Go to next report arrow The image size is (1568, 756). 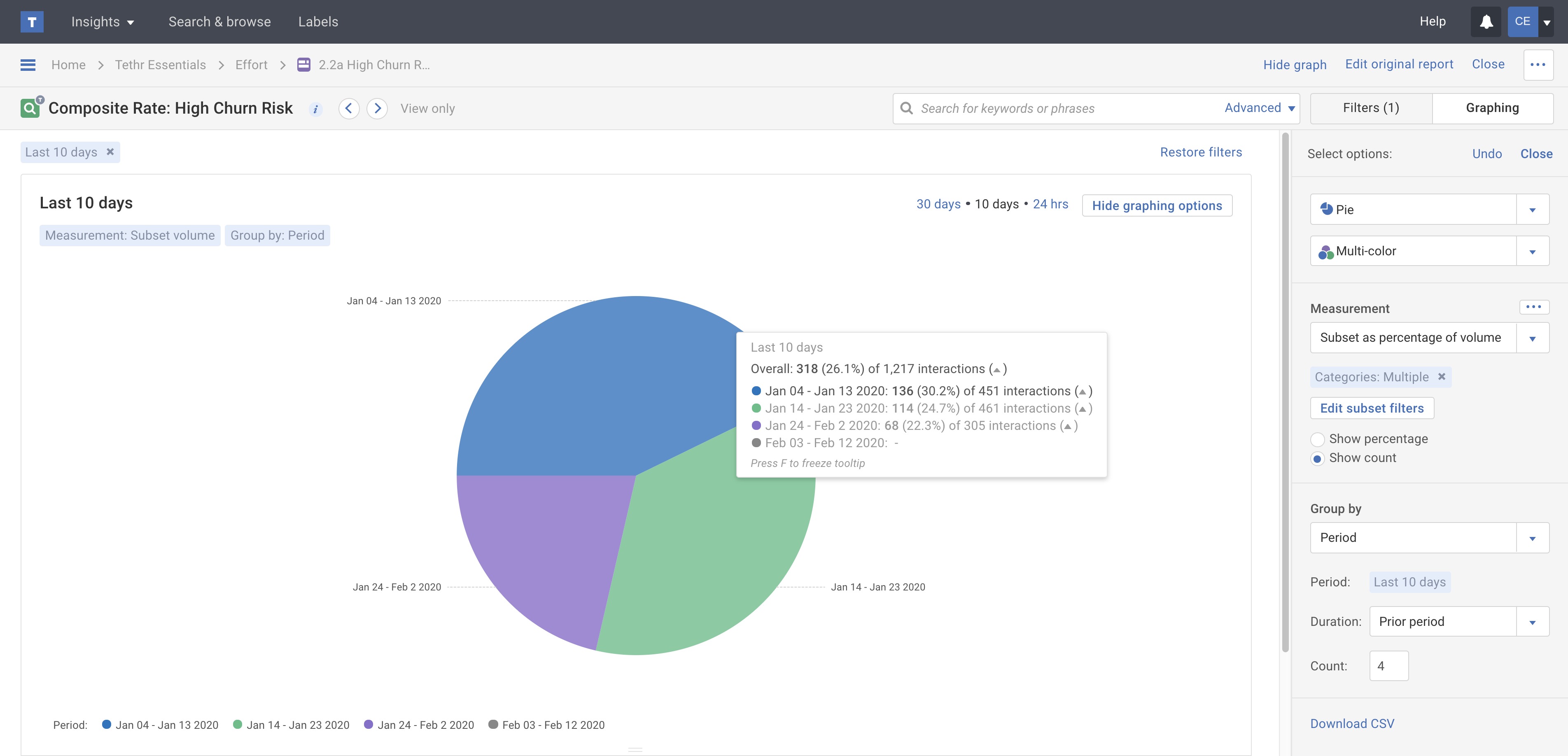pyautogui.click(x=378, y=108)
